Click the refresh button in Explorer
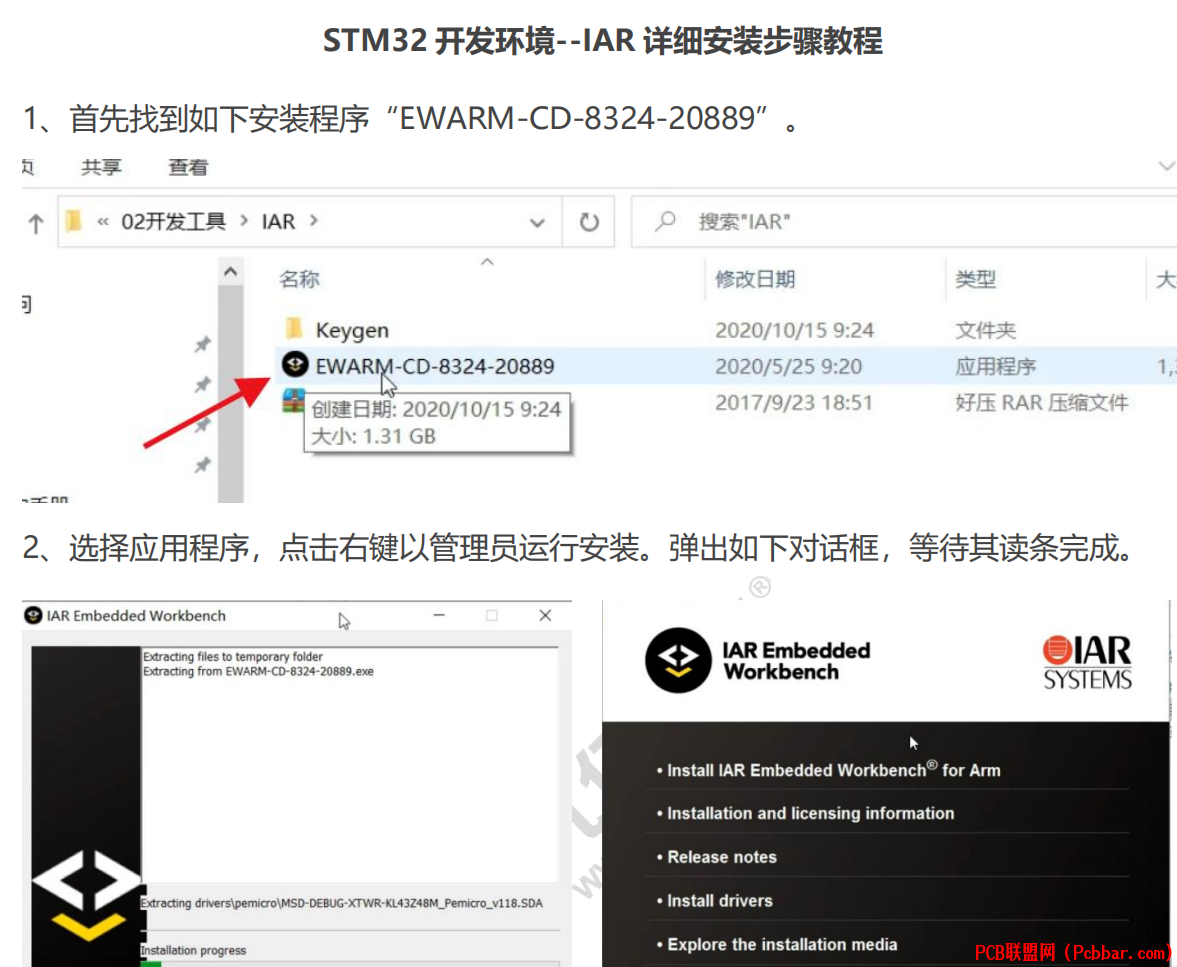 pyautogui.click(x=589, y=222)
